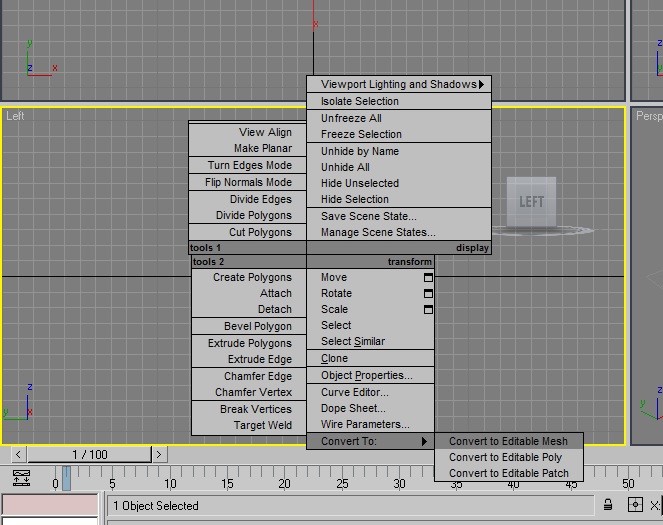Viewport: 663px width, 525px height.
Task: Choose Isolate Selection
Action: [399, 101]
